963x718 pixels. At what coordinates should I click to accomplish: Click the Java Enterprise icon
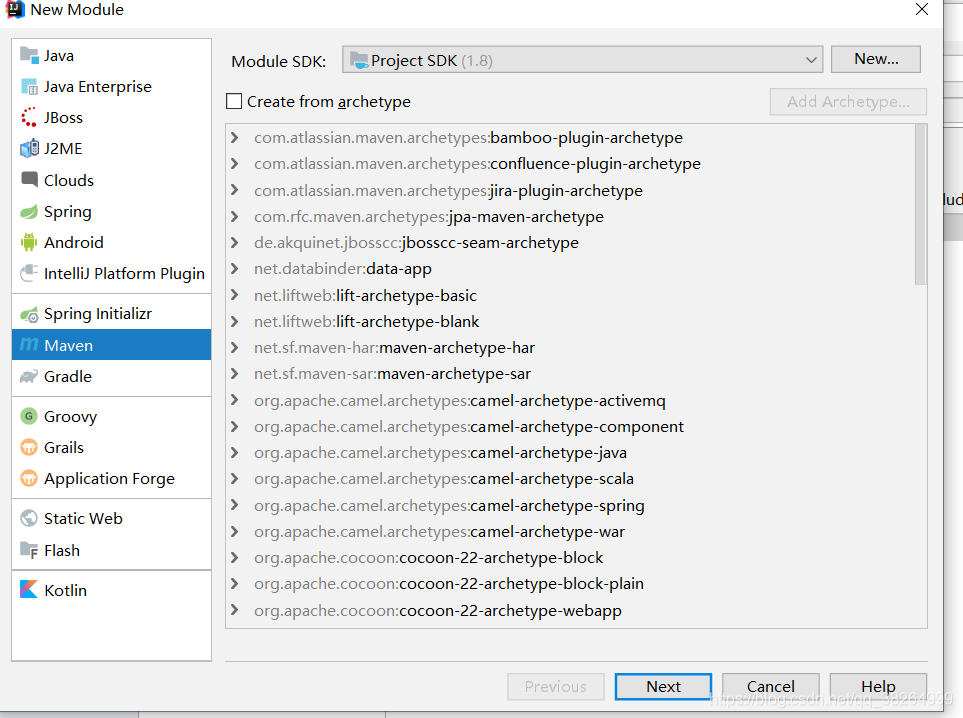click(29, 87)
